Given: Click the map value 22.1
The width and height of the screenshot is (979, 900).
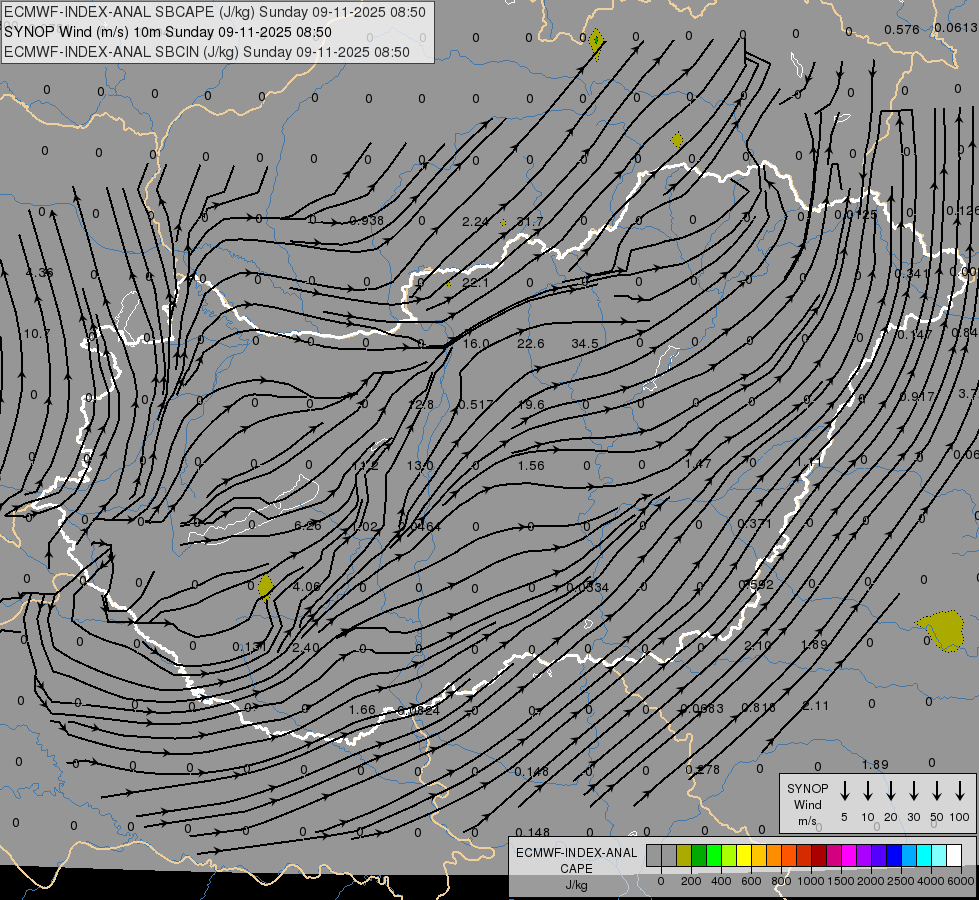Looking at the screenshot, I should coord(475,283).
